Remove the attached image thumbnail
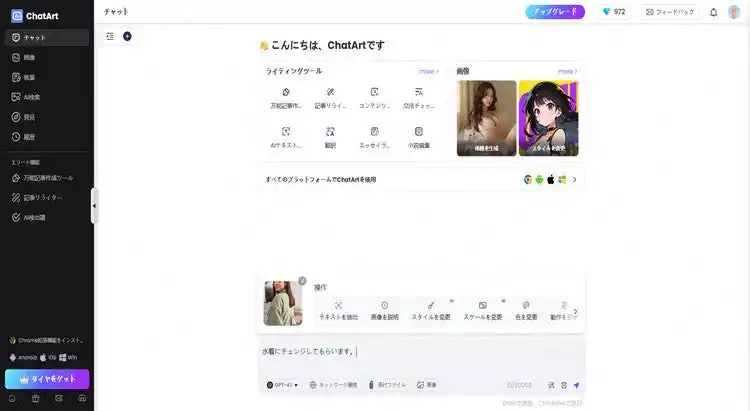The image size is (750, 411). (302, 281)
